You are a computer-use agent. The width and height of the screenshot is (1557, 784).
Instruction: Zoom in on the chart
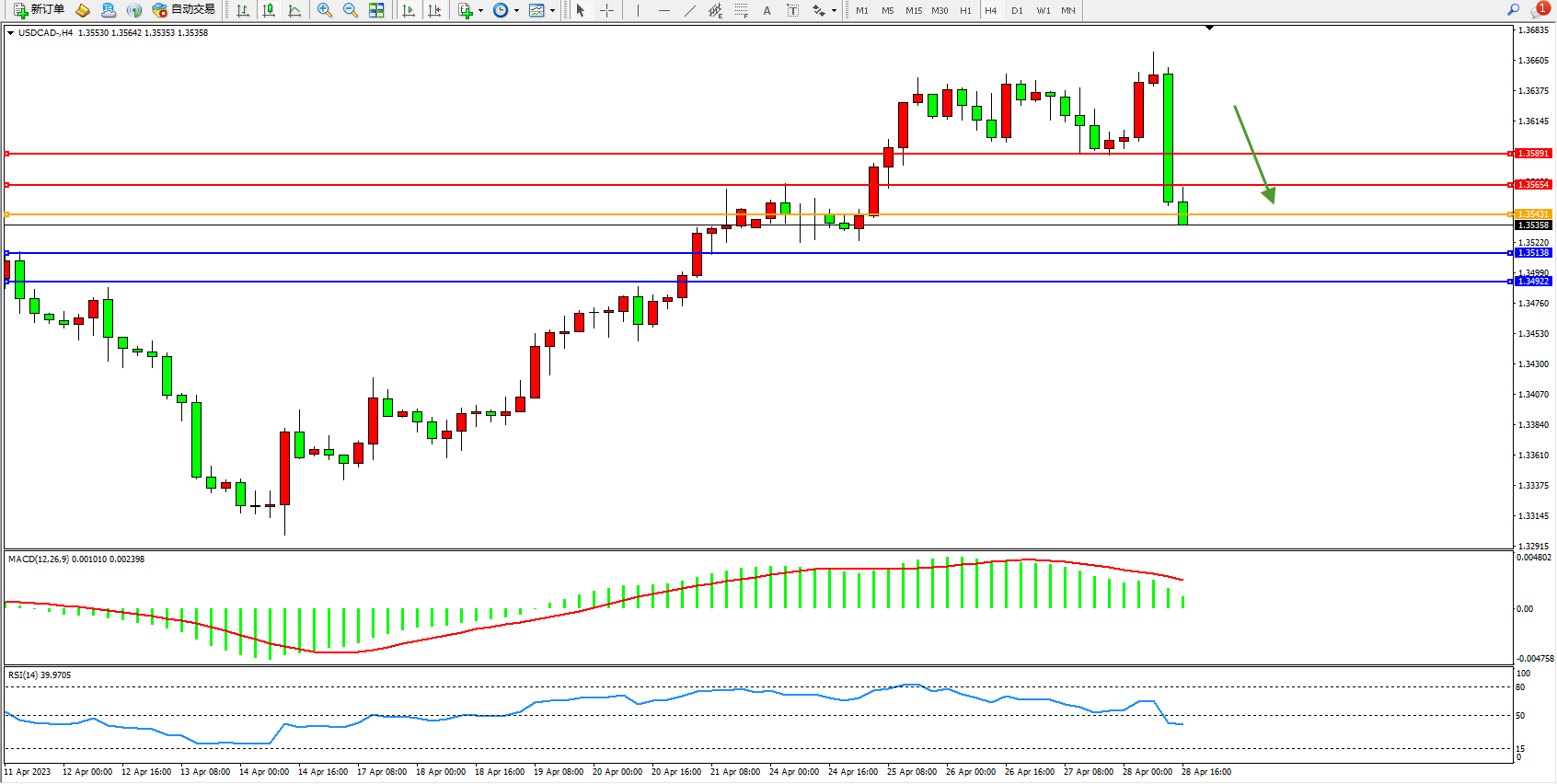point(325,10)
